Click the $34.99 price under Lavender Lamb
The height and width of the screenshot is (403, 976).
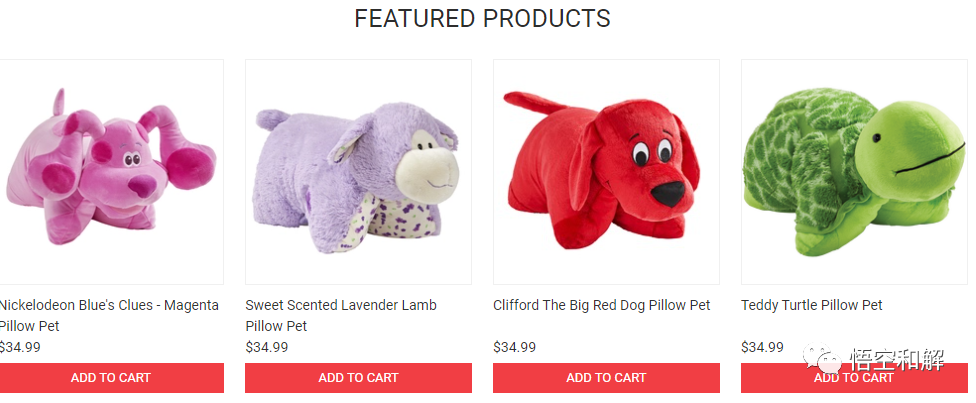[x=267, y=347]
